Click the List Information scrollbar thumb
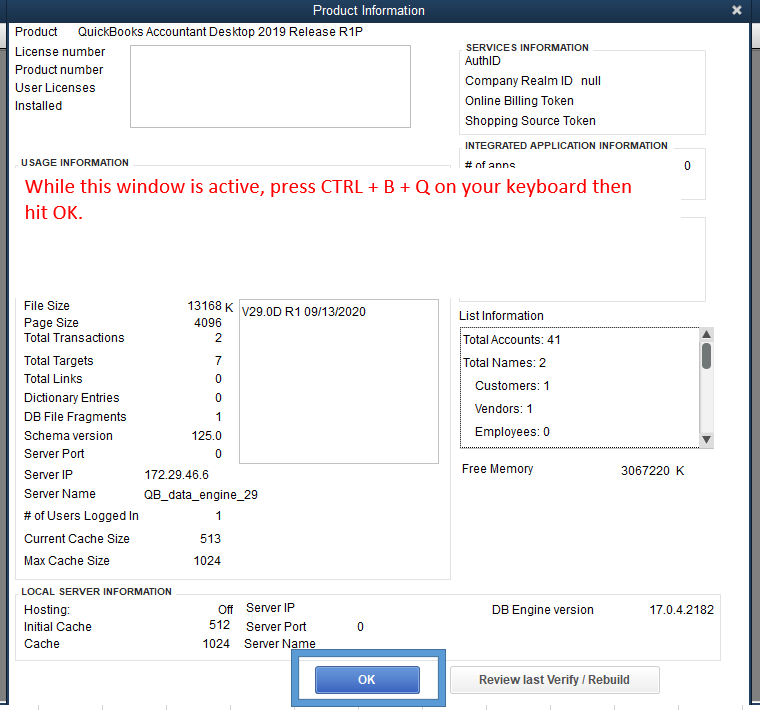This screenshot has height=710, width=760. [707, 356]
